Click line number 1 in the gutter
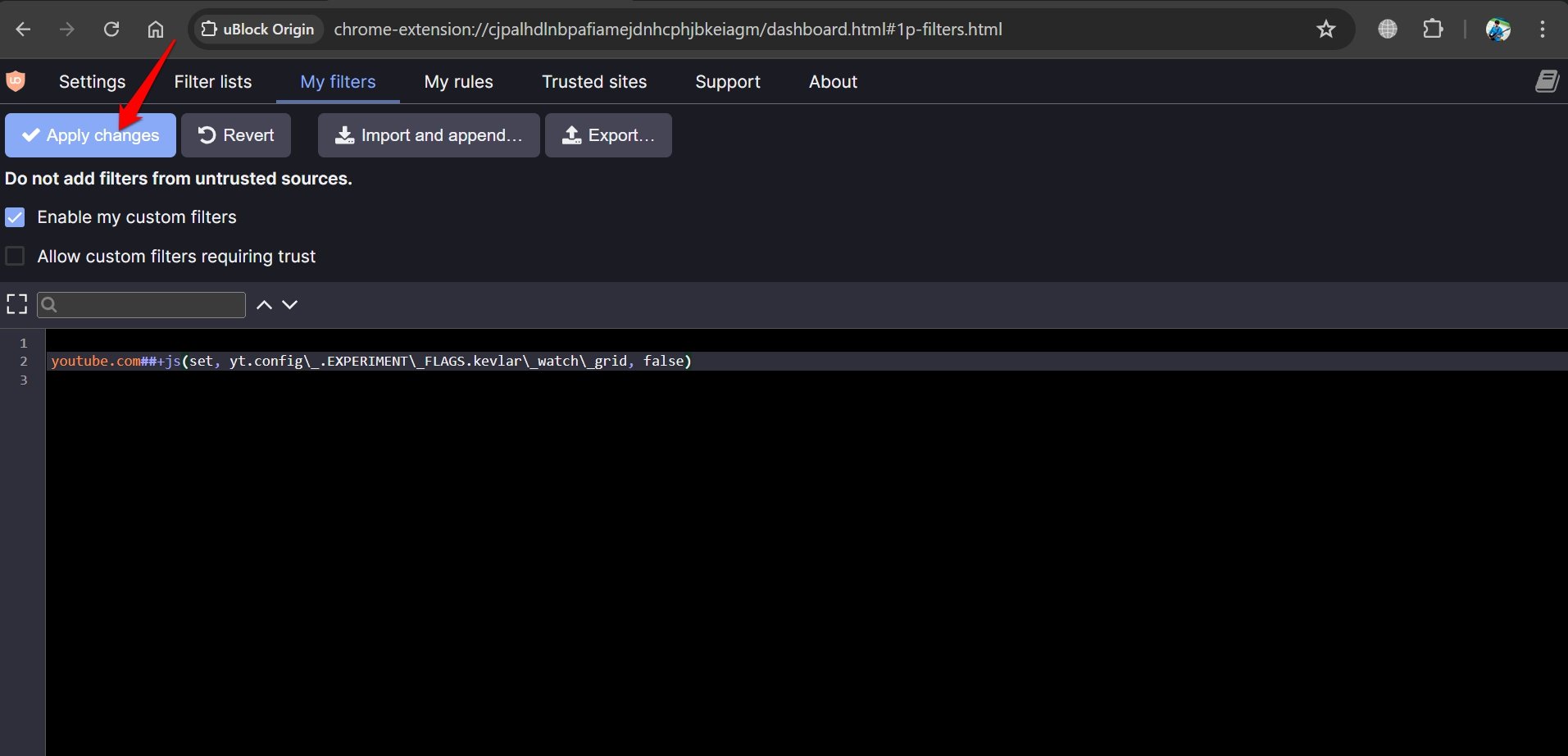 pos(24,344)
